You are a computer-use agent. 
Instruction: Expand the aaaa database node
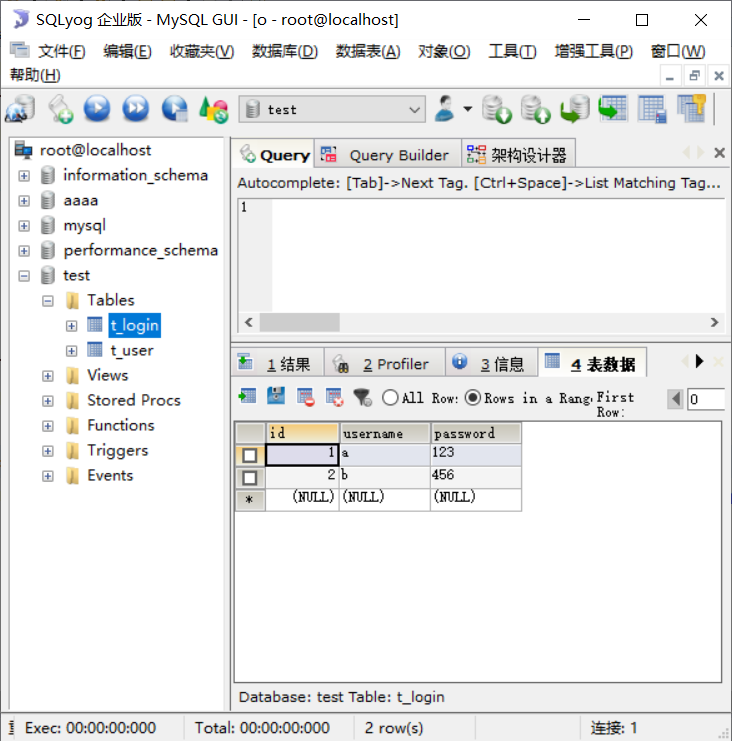click(x=24, y=201)
